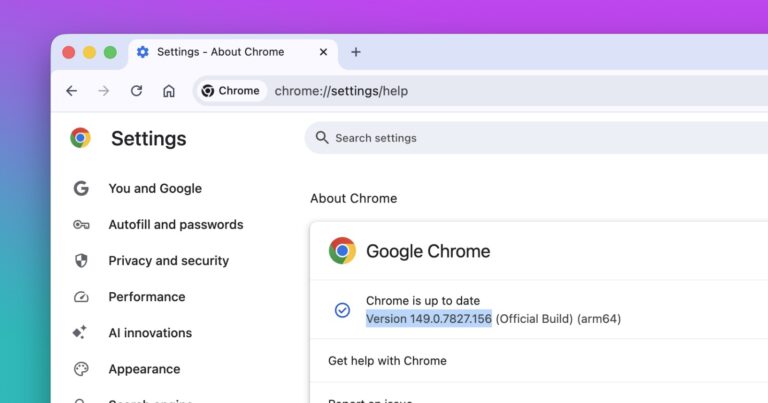Viewport: 768px width, 403px height.
Task: Click the (Official Build) (arm64) text
Action: [x=558, y=319]
